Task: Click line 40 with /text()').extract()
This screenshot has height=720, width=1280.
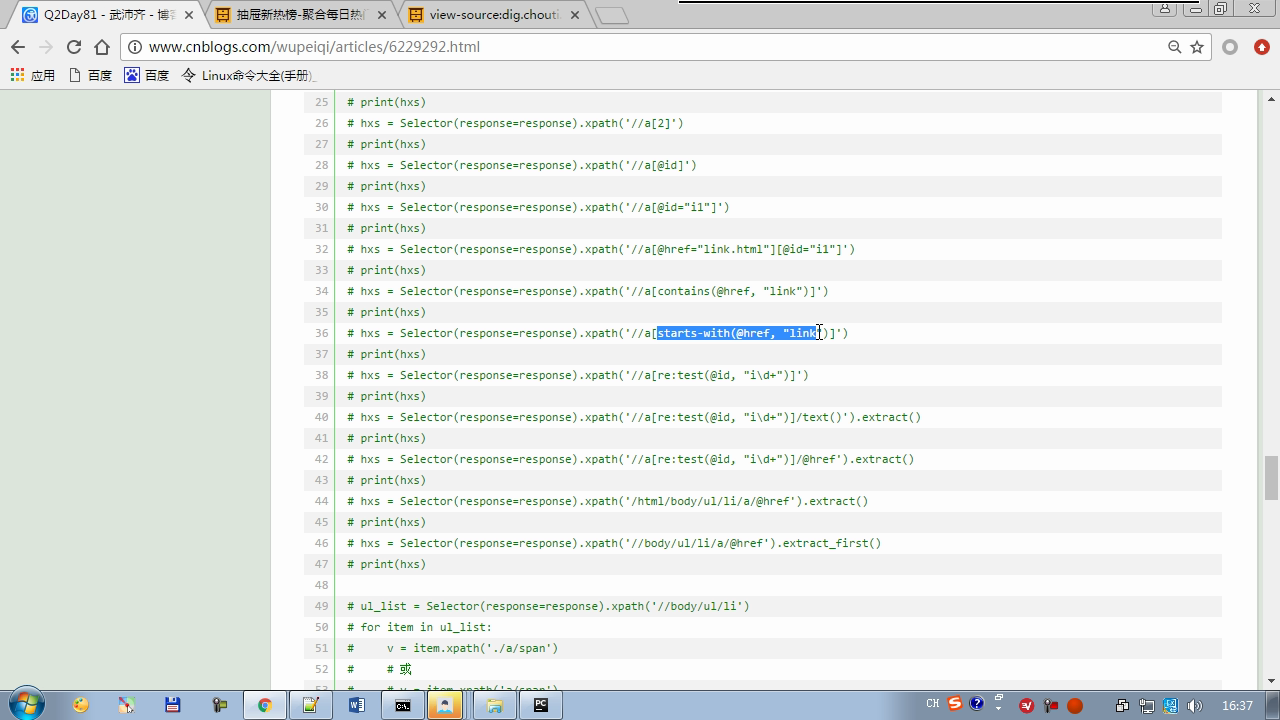Action: 634,417
